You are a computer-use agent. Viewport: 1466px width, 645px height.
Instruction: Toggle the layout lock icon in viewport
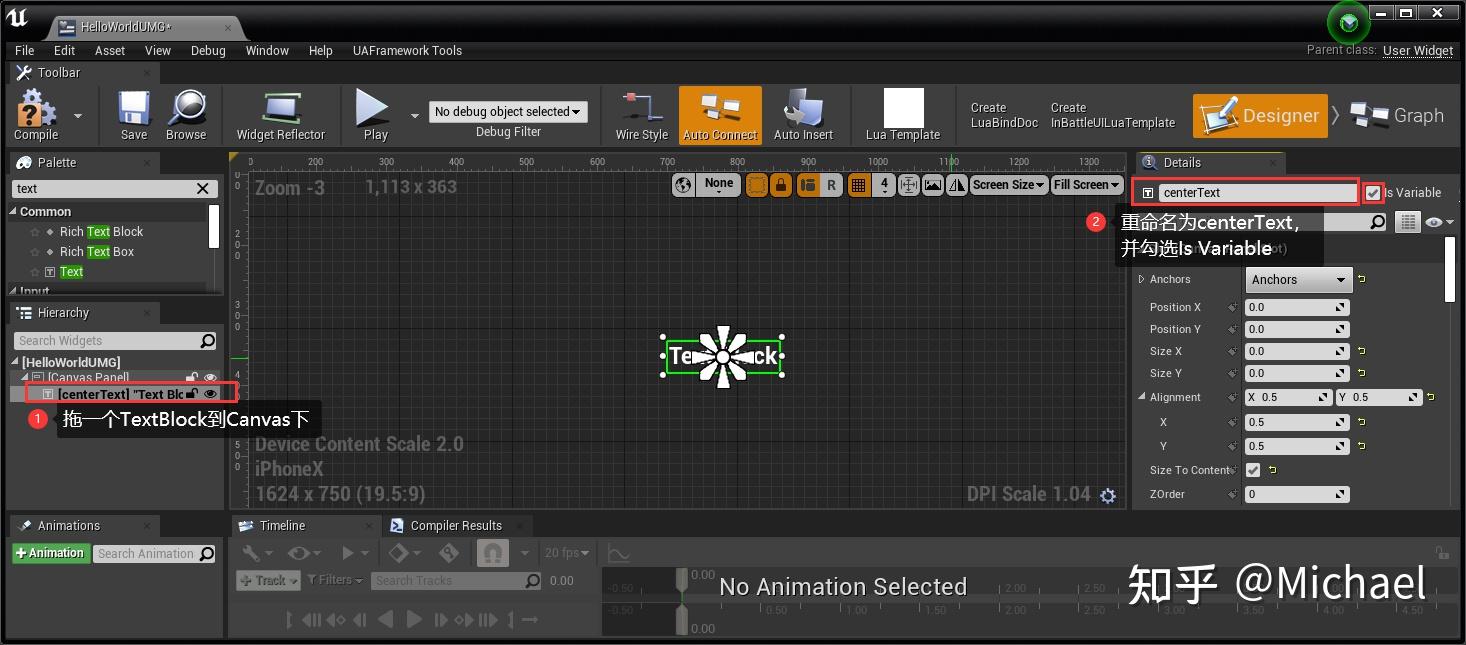tap(780, 185)
